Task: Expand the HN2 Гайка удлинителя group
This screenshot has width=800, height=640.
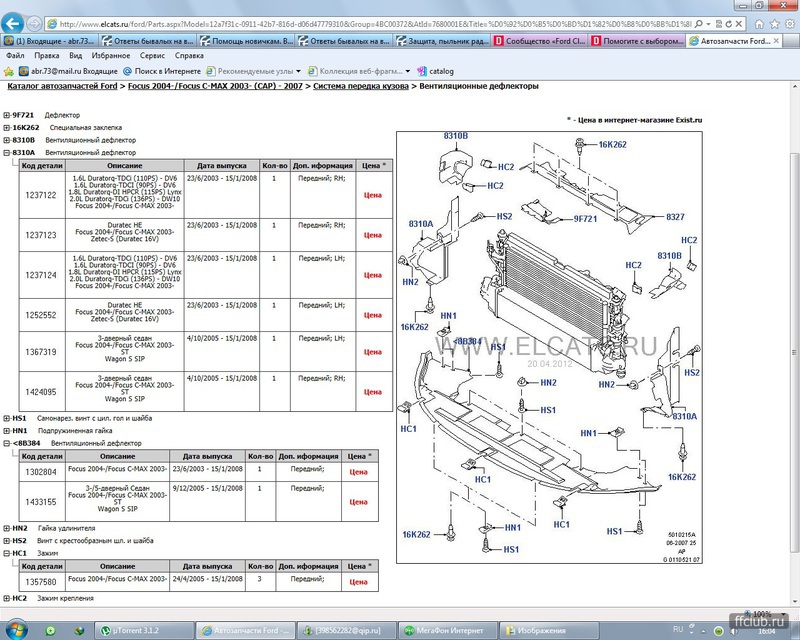Action: (x=6, y=527)
